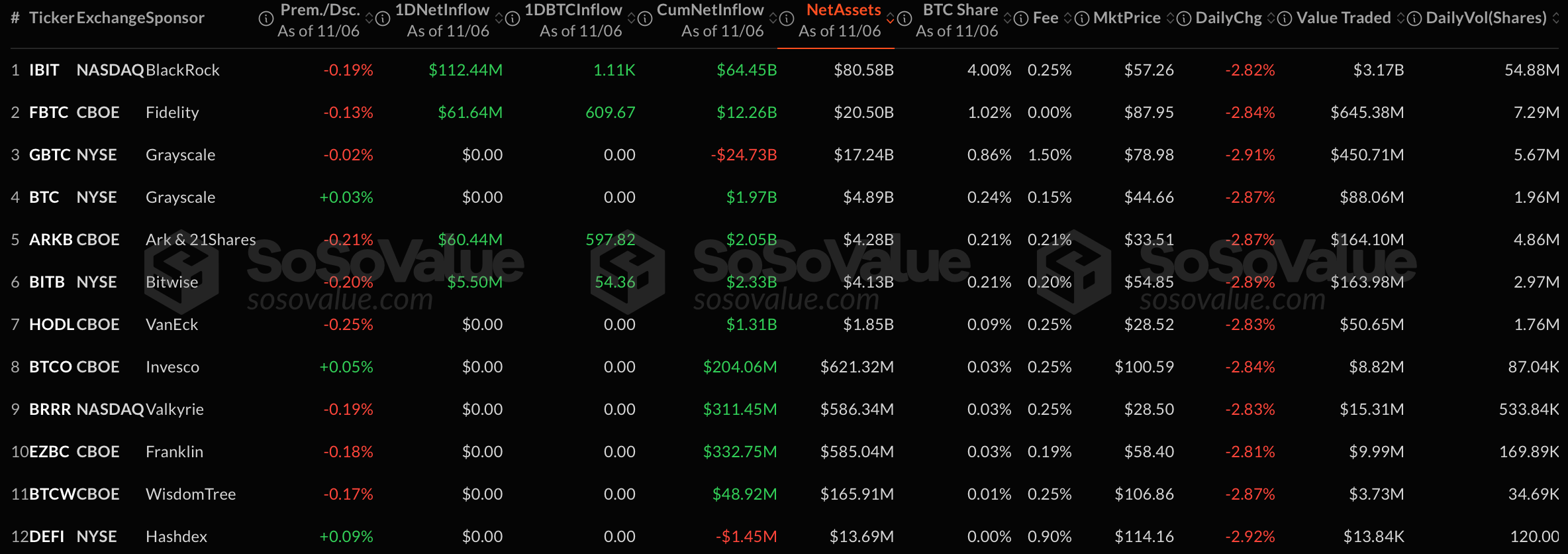Open the EZBC ticker row
Screen dimensions: 1568x554
click(x=49, y=451)
